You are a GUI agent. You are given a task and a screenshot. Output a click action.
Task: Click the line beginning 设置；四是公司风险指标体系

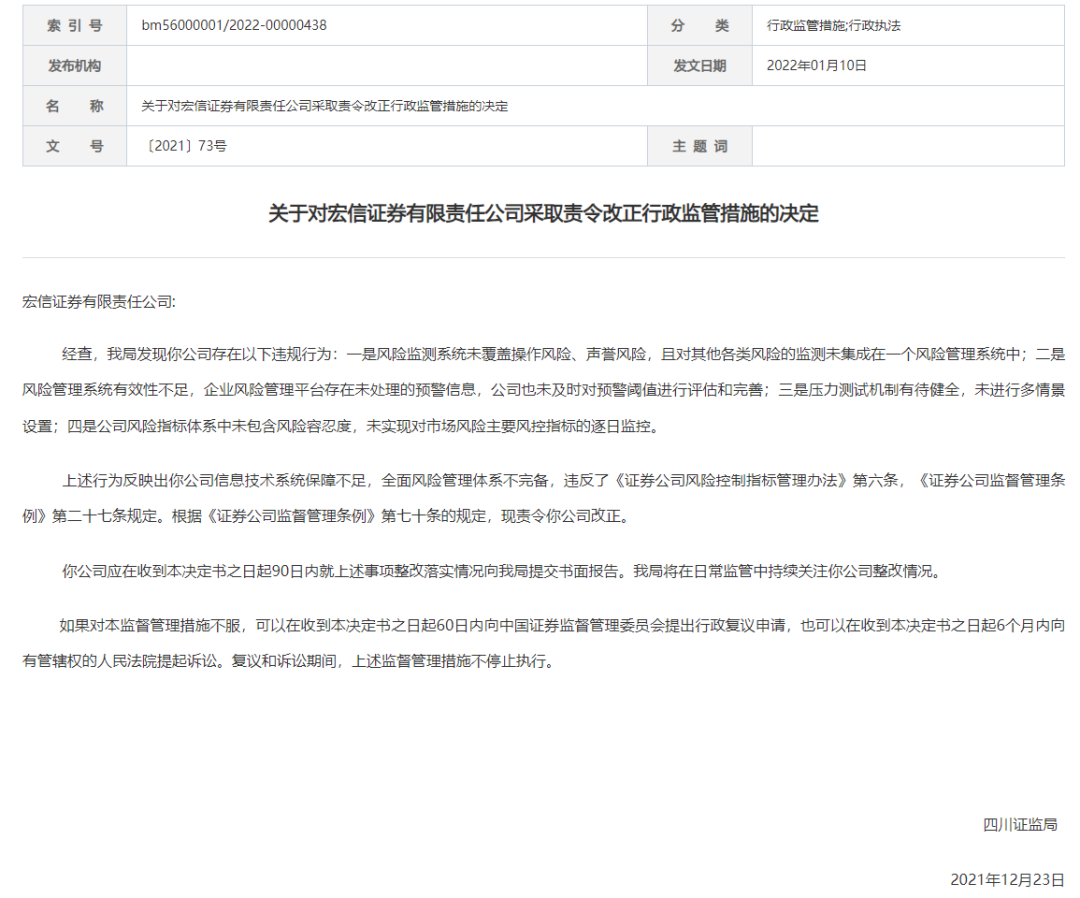341,426
